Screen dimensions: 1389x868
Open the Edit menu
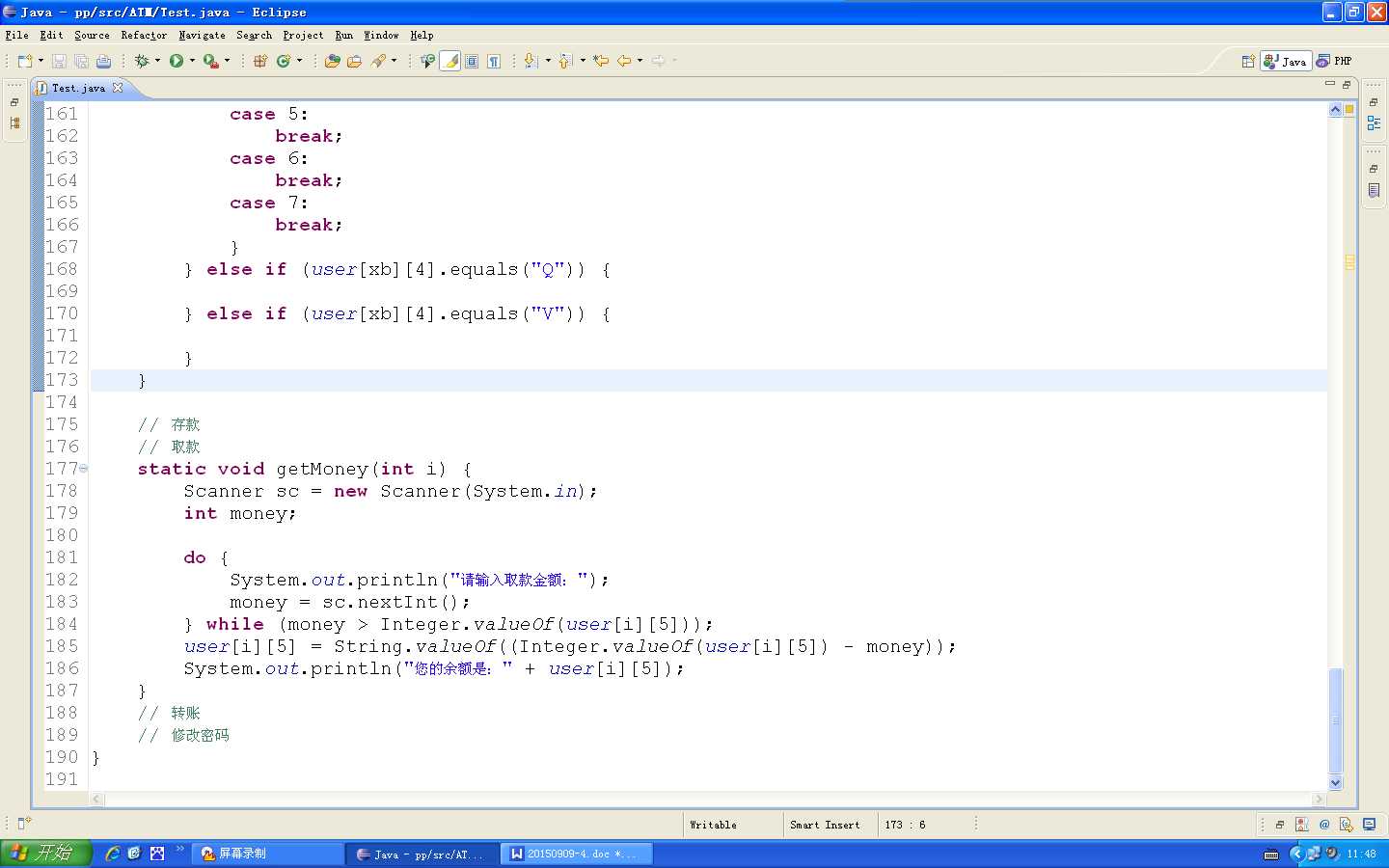pos(51,35)
